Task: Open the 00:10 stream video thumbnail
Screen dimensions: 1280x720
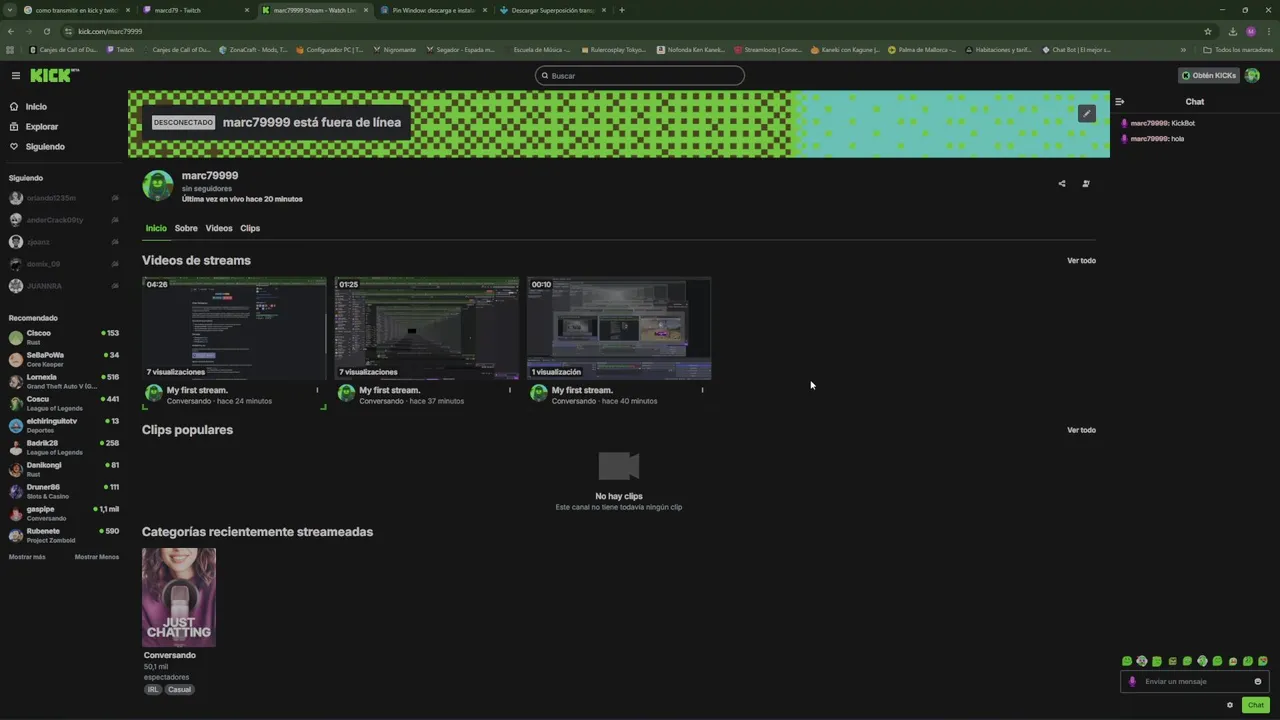Action: coord(619,328)
